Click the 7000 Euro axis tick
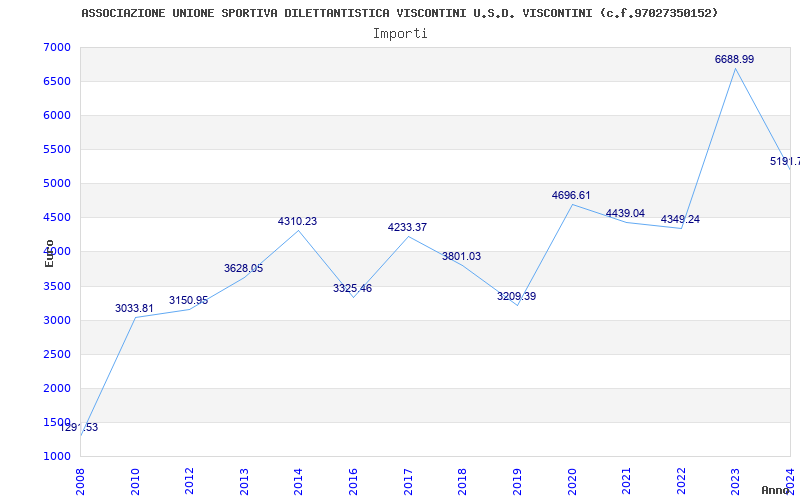800x500 pixels. coord(57,47)
